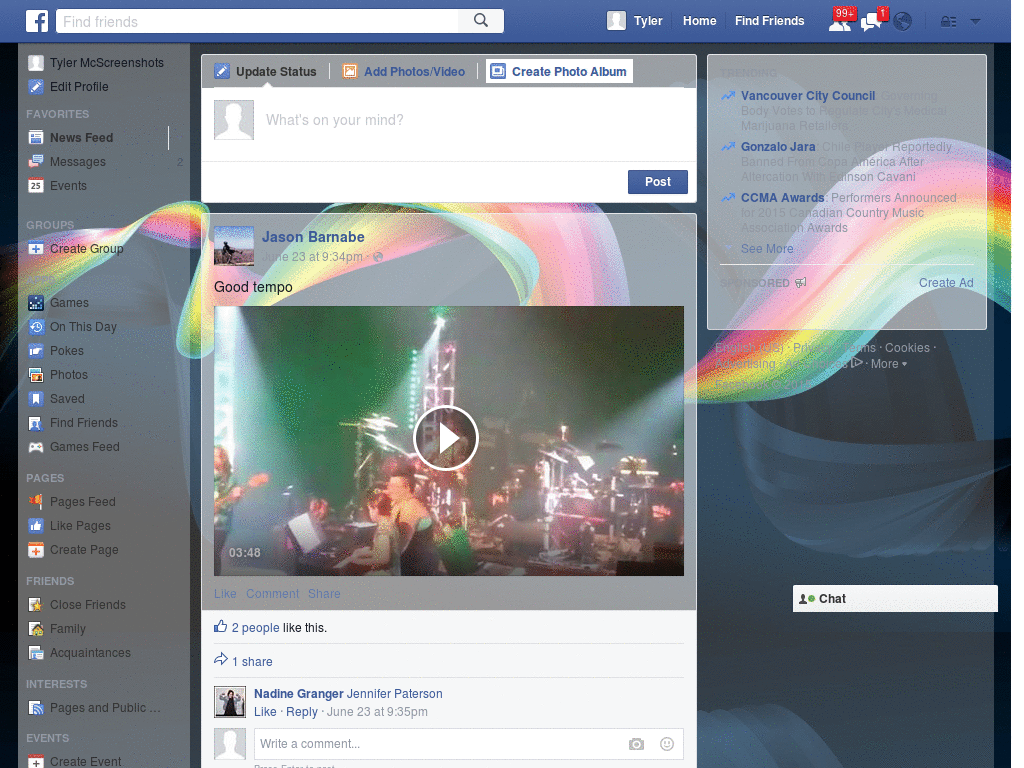Select the Update Status tab
This screenshot has height=768, width=1024.
click(x=266, y=71)
